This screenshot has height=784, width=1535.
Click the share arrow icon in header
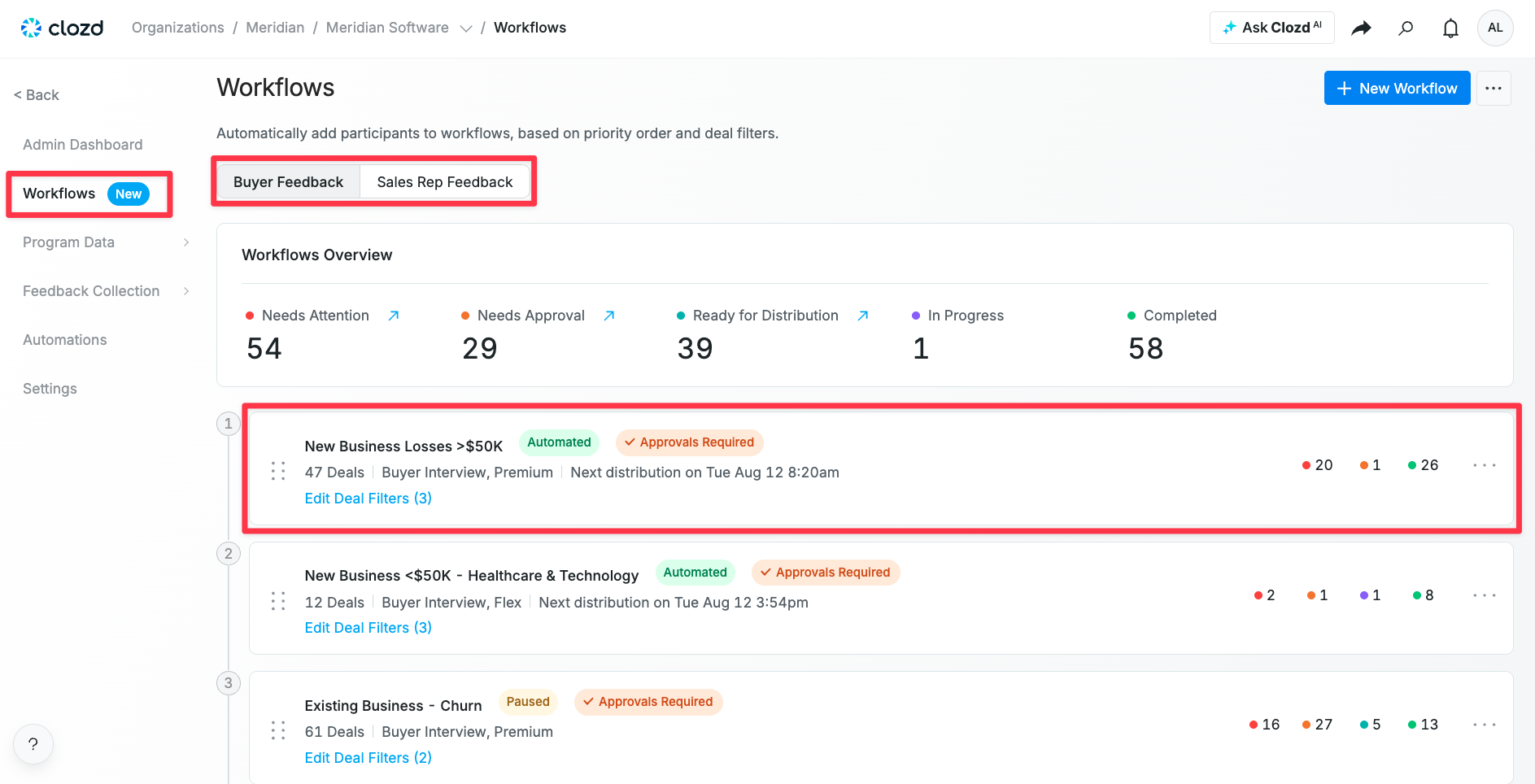tap(1361, 28)
